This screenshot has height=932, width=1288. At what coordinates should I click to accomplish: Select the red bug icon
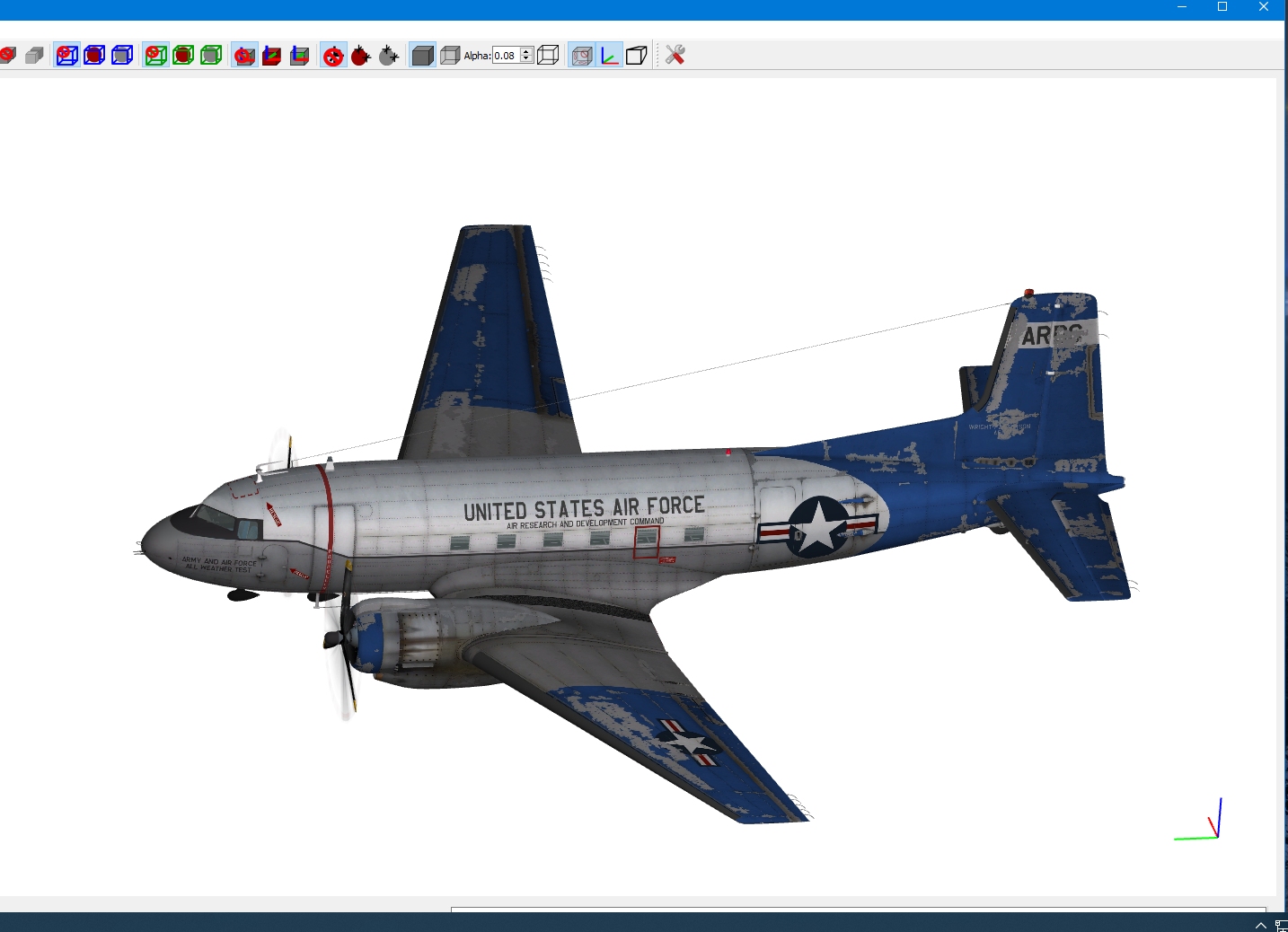point(361,56)
